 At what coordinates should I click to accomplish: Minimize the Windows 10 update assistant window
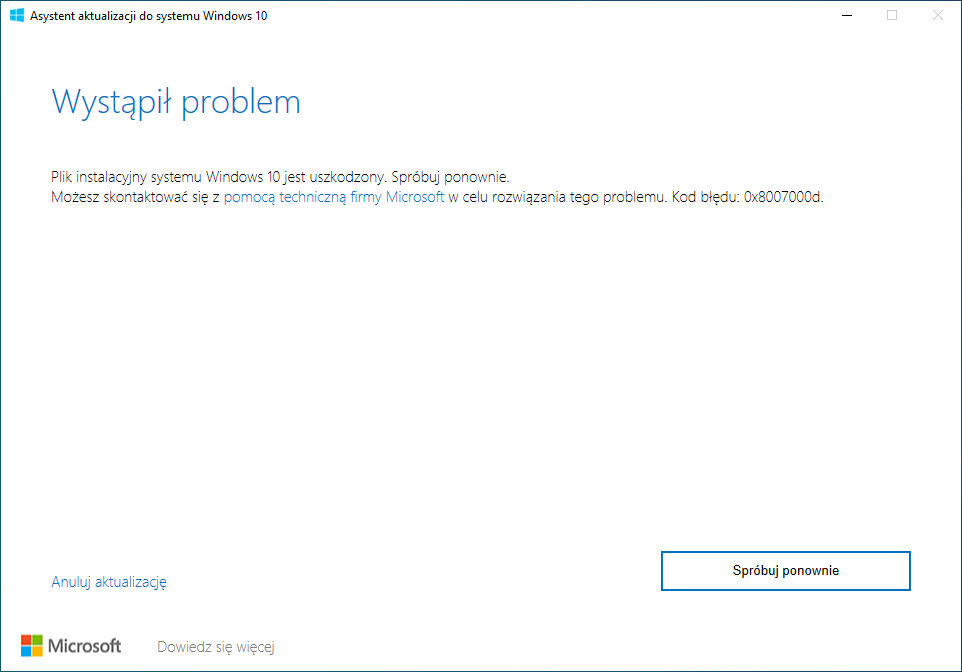point(847,15)
